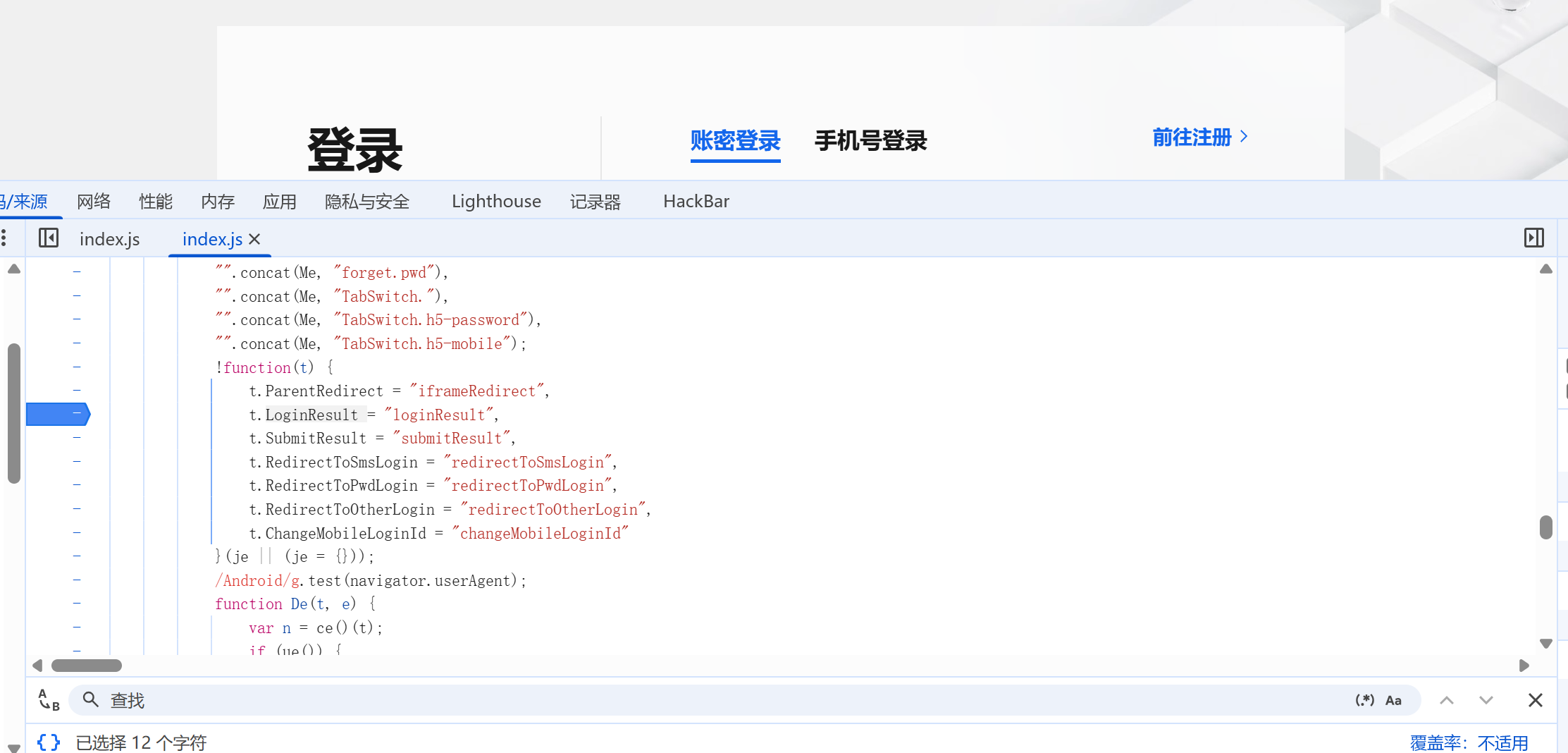Switch to the HackBar tab
The height and width of the screenshot is (753, 1568).
tap(696, 202)
